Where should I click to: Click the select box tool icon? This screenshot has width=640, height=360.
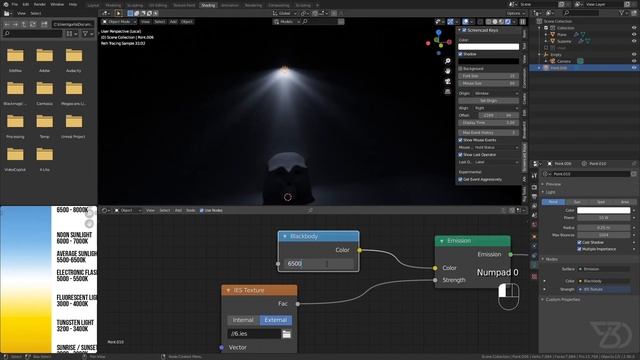point(130,13)
